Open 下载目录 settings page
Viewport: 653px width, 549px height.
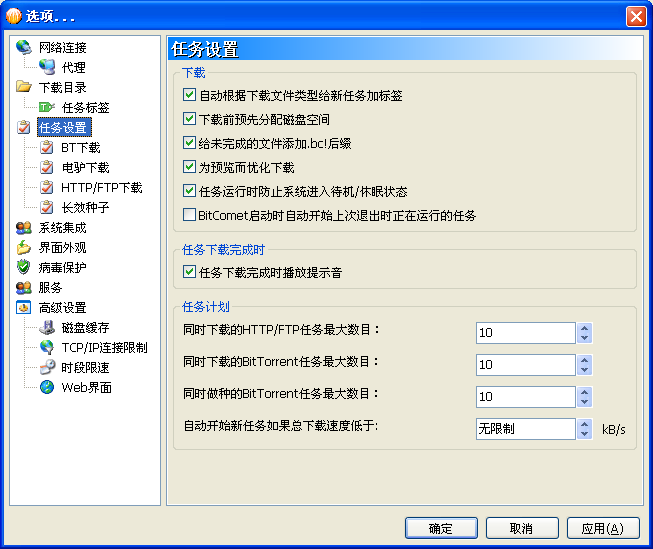coord(62,87)
